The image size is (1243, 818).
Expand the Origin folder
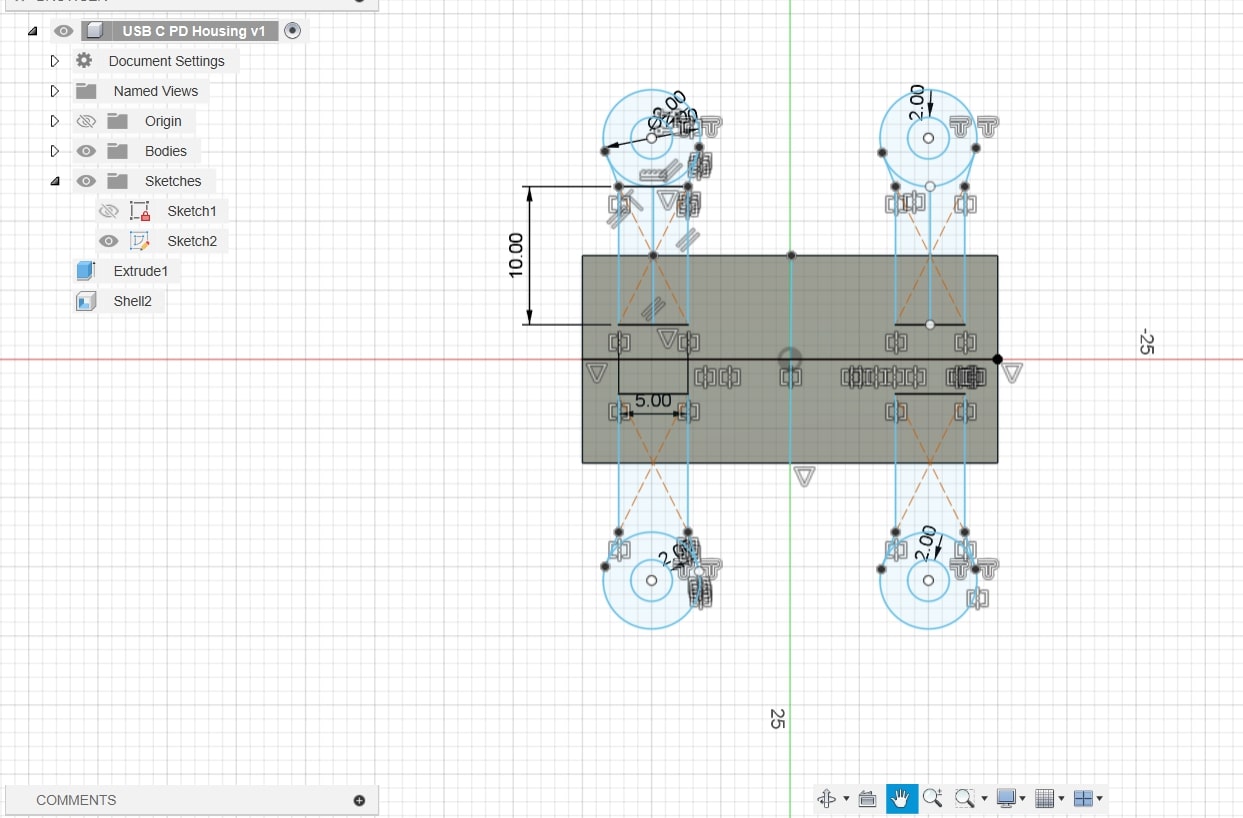55,121
